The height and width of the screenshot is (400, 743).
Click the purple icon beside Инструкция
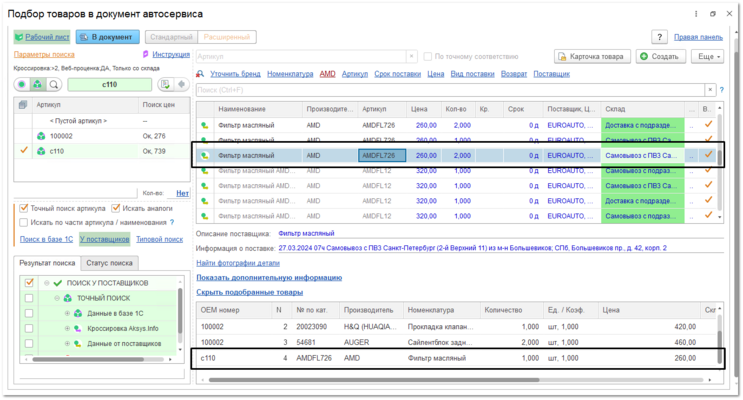[x=145, y=54]
